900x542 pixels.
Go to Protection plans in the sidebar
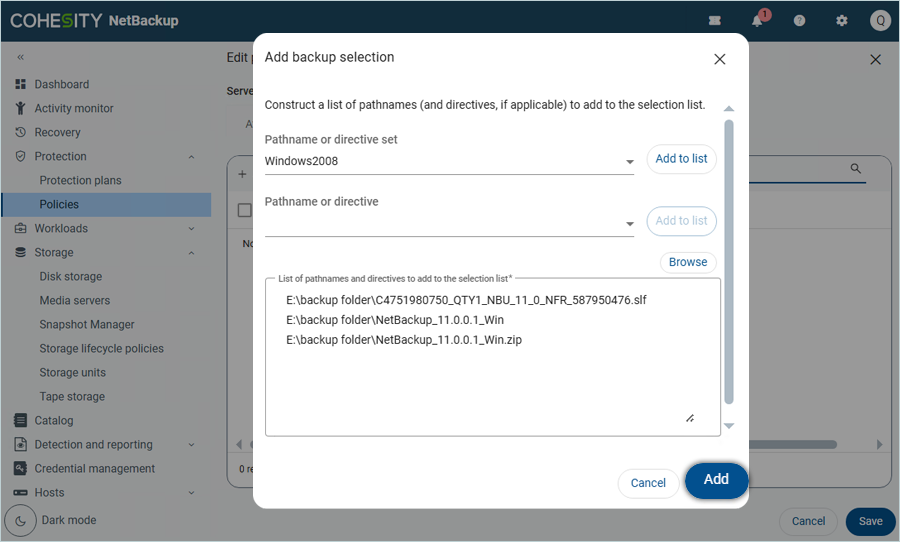[x=80, y=180]
